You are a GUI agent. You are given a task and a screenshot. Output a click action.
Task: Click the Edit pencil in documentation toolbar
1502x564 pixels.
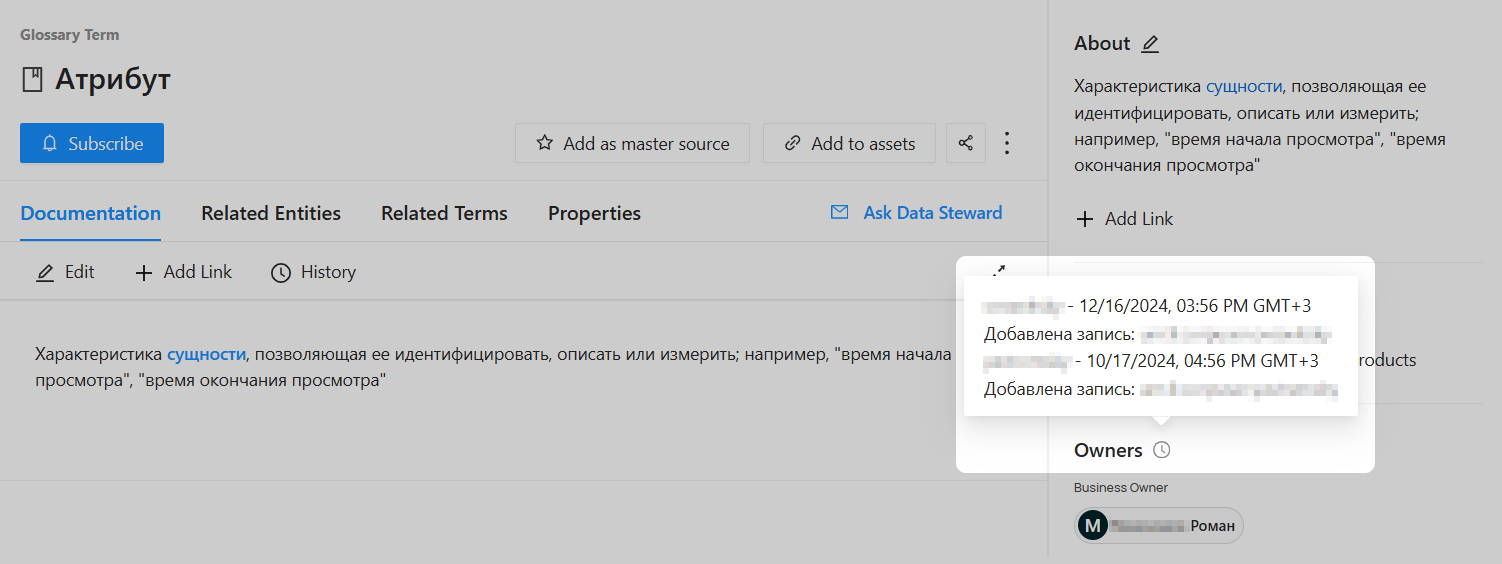point(65,272)
